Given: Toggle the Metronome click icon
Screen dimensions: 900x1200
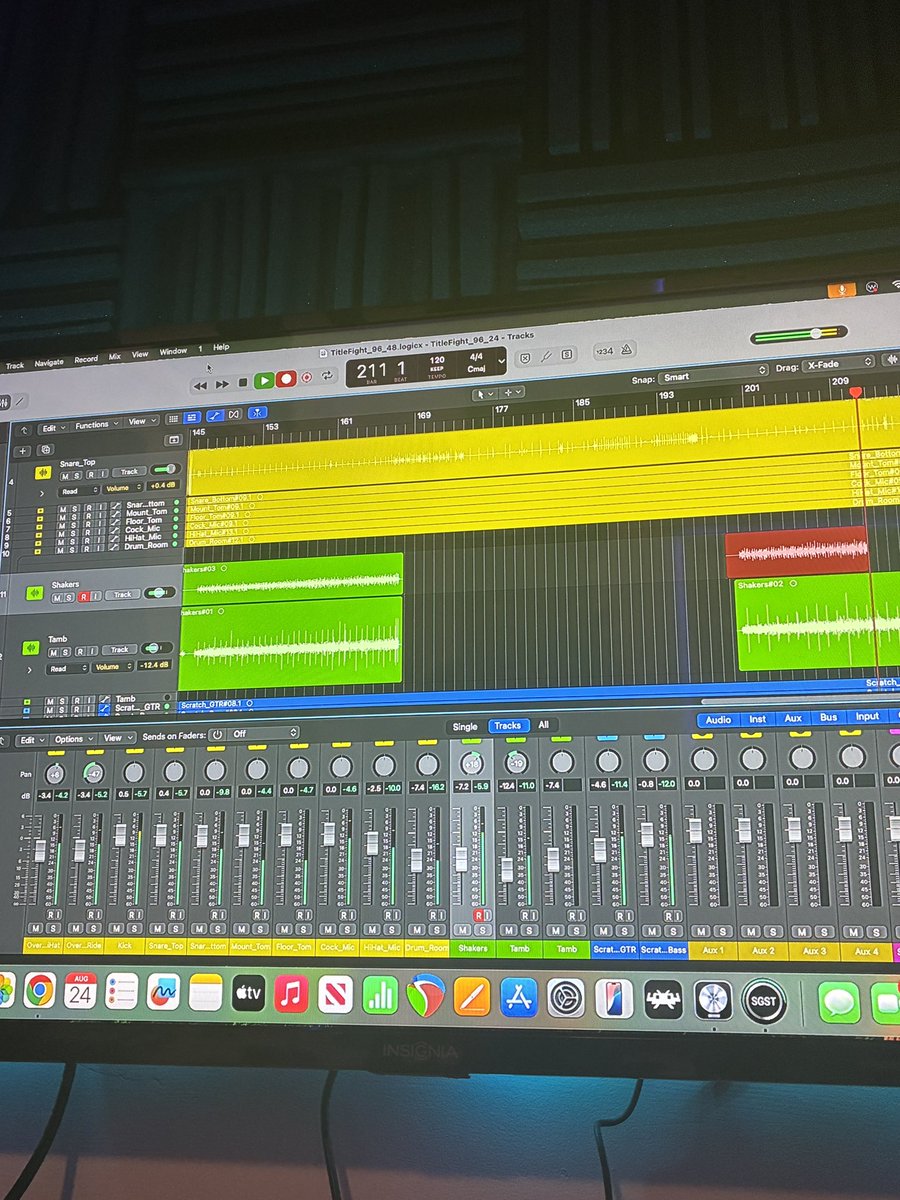Looking at the screenshot, I should click(x=627, y=349).
